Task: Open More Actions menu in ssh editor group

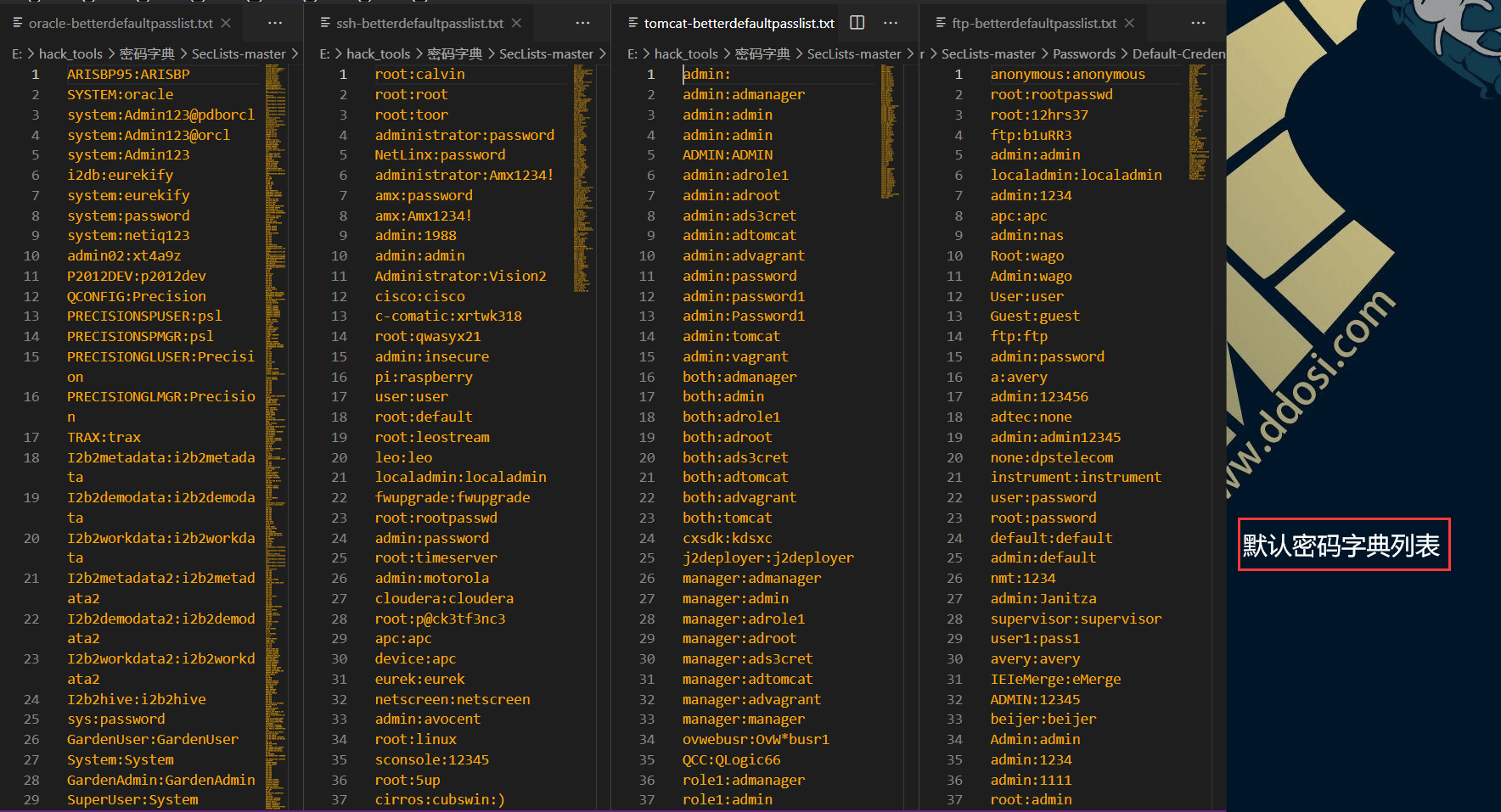Action: tap(582, 23)
